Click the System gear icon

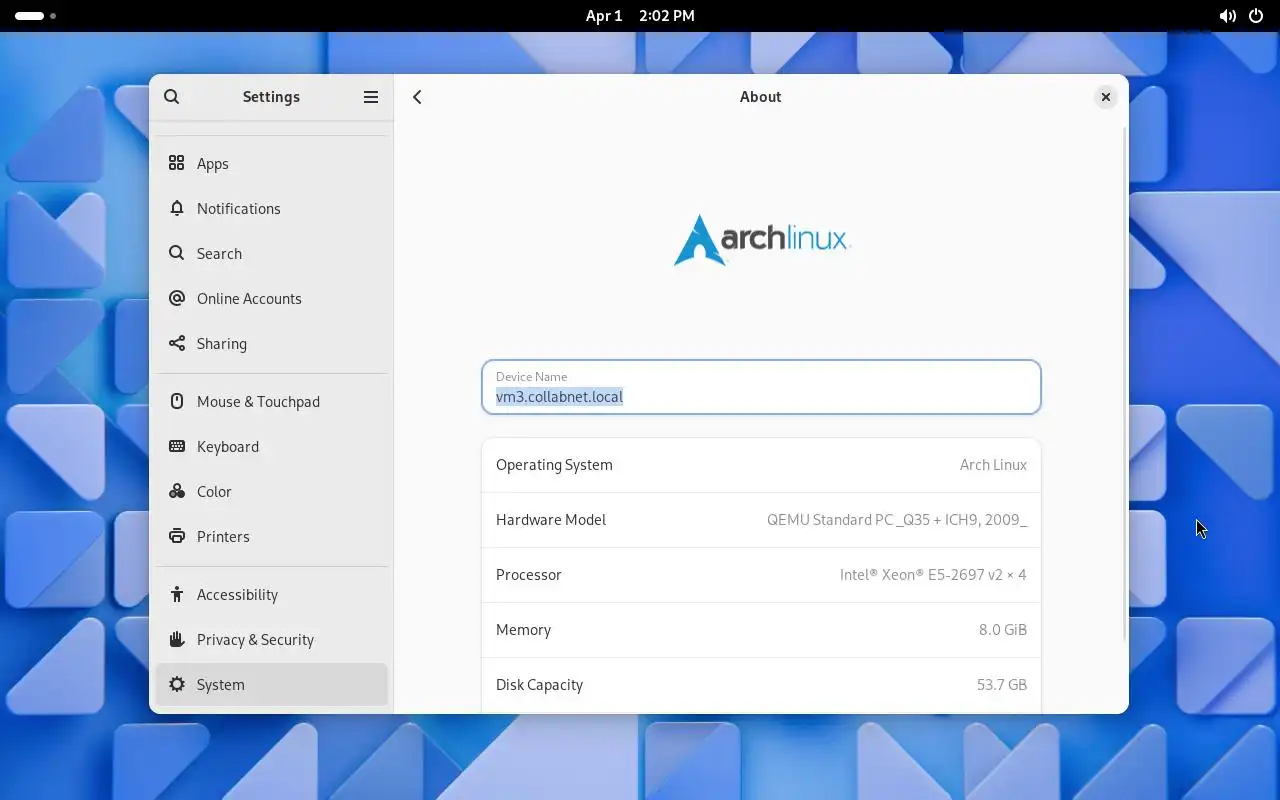tap(177, 684)
